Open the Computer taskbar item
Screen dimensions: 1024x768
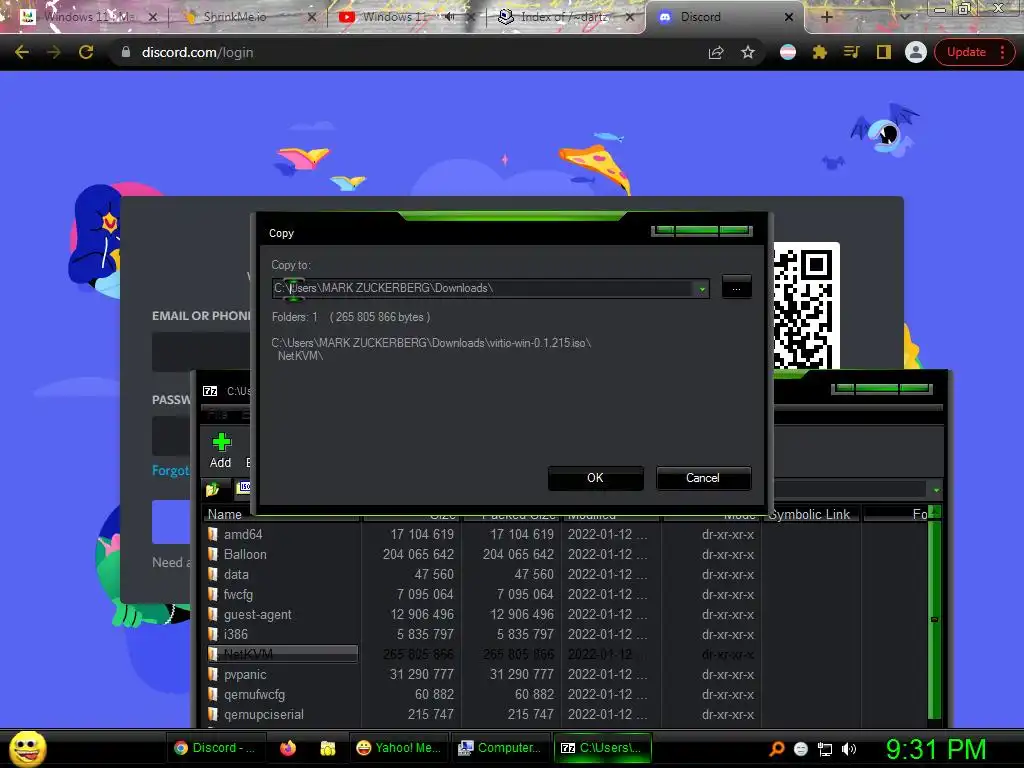(x=500, y=748)
